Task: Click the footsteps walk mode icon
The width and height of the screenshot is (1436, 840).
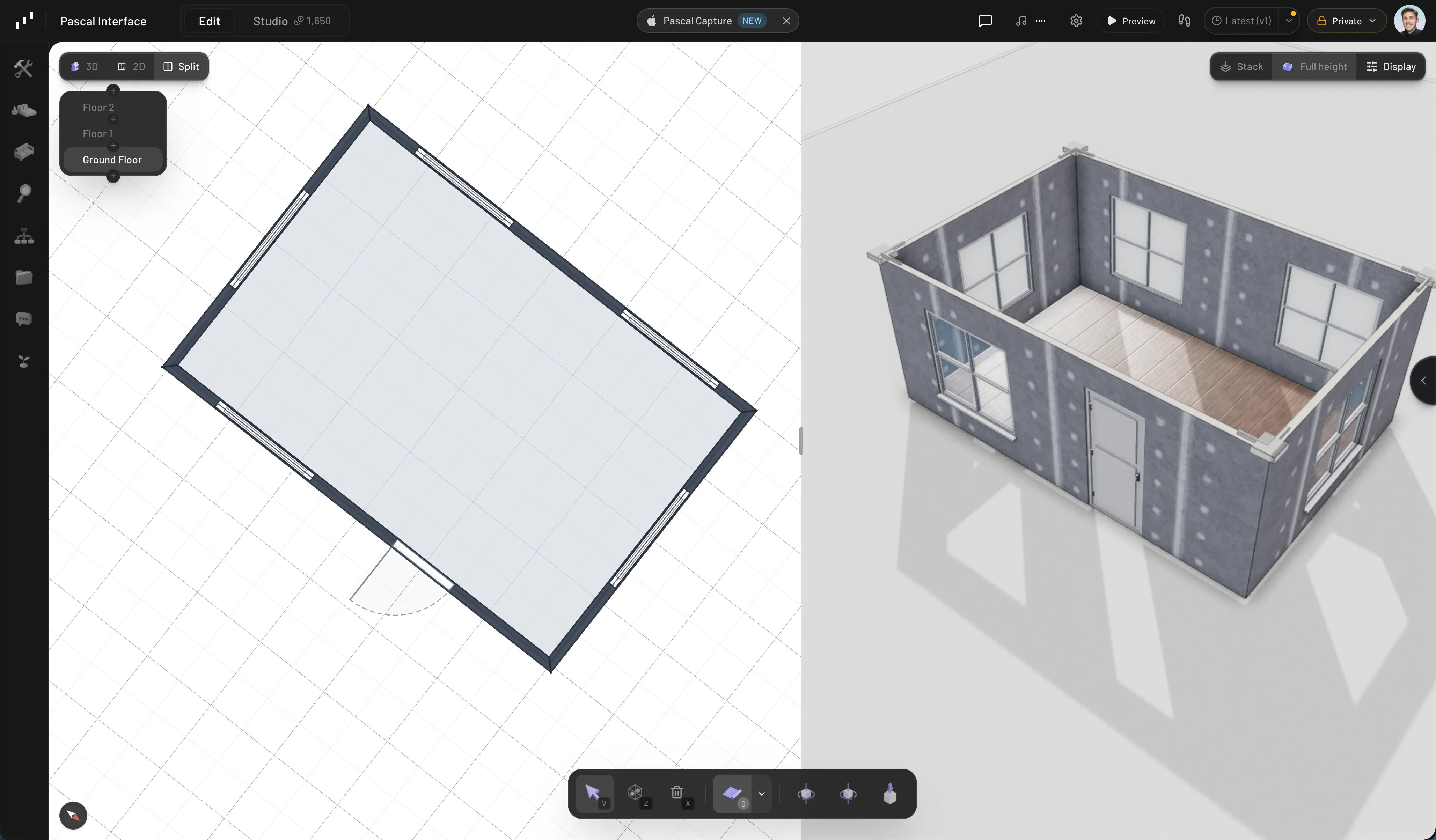Action: point(1184,21)
